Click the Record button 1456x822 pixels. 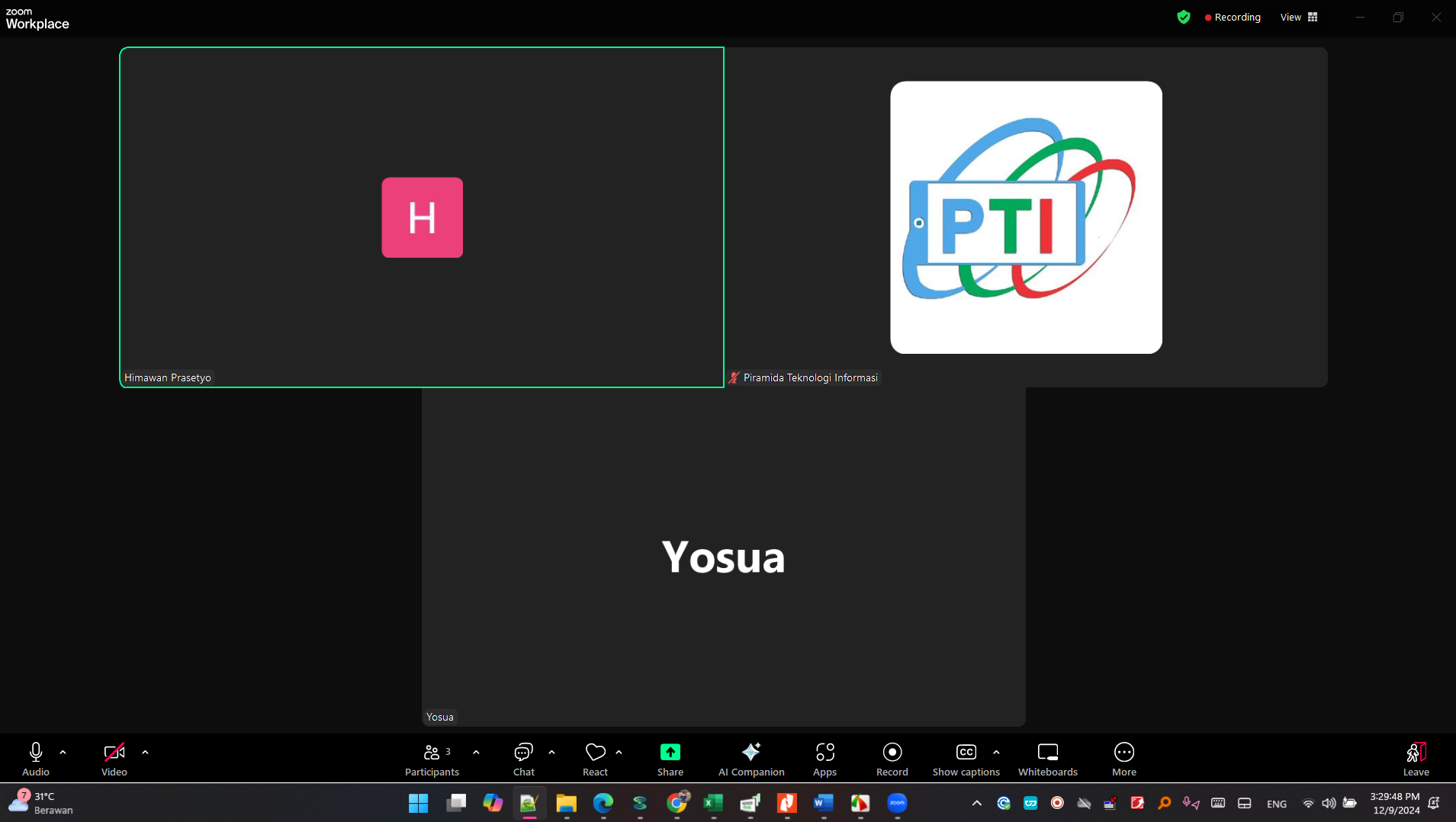892,759
